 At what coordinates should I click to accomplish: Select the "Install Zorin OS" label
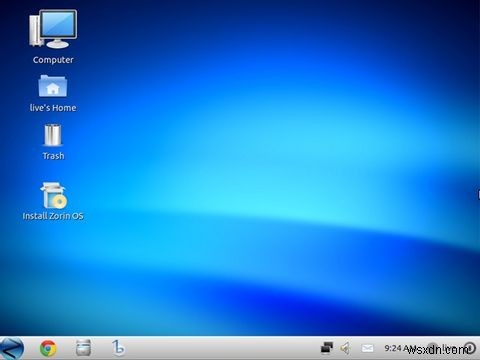click(x=53, y=216)
